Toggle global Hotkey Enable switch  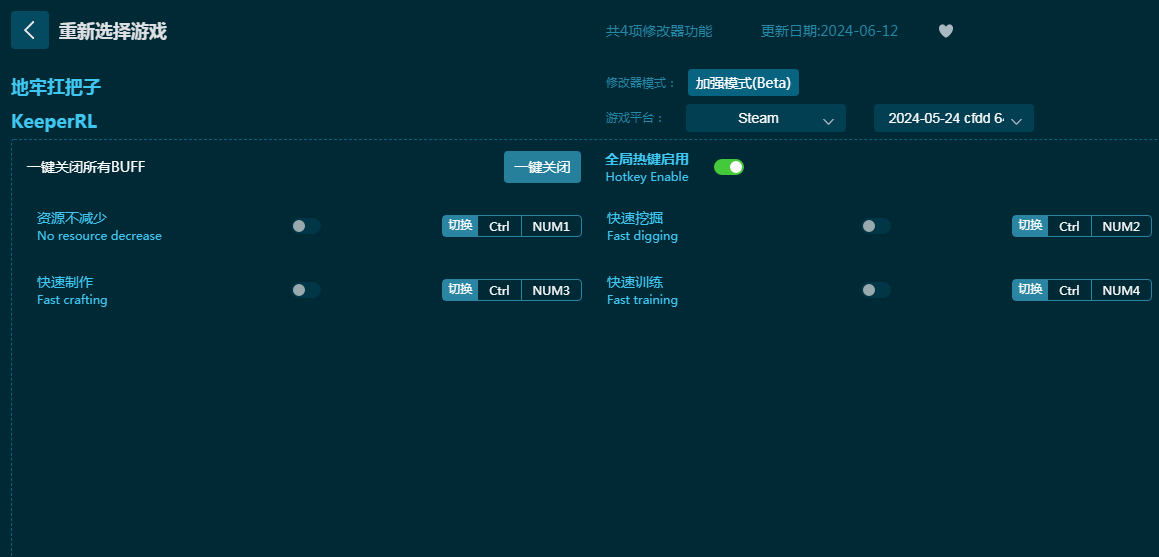coord(729,167)
